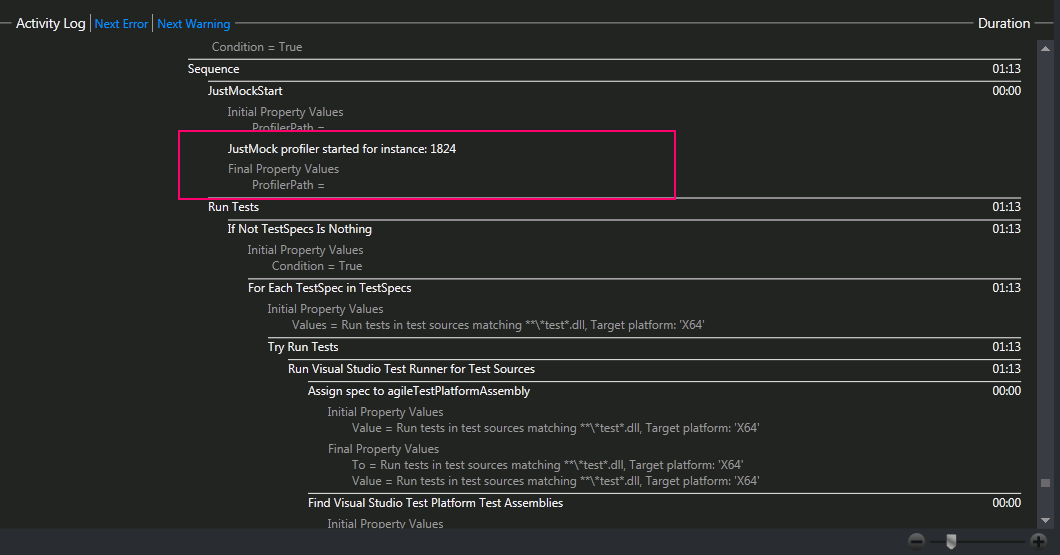The width and height of the screenshot is (1060, 555).
Task: Click the Duration column header
Action: tap(1003, 23)
